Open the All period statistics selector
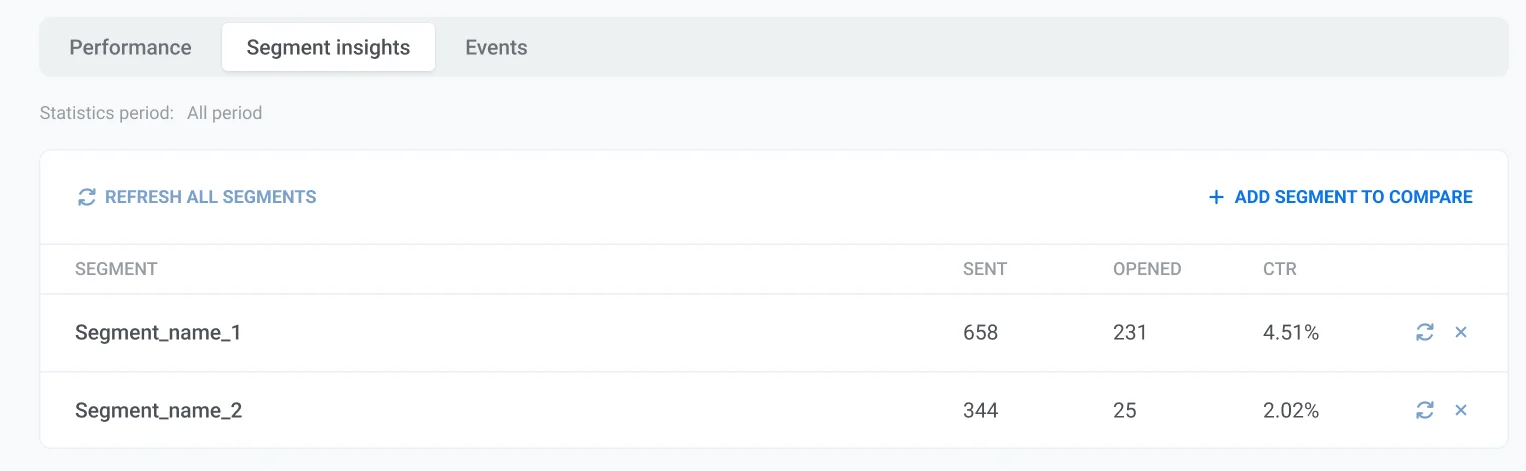The width and height of the screenshot is (1526, 471). tap(224, 113)
